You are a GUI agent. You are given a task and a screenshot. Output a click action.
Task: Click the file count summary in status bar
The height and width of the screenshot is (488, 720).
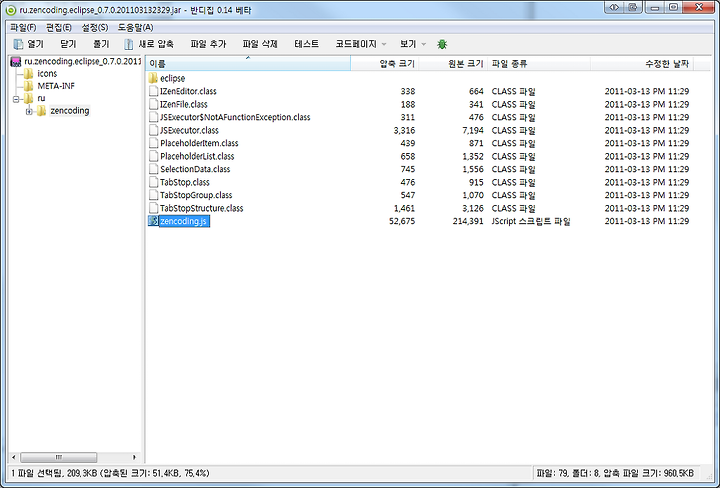click(x=615, y=473)
